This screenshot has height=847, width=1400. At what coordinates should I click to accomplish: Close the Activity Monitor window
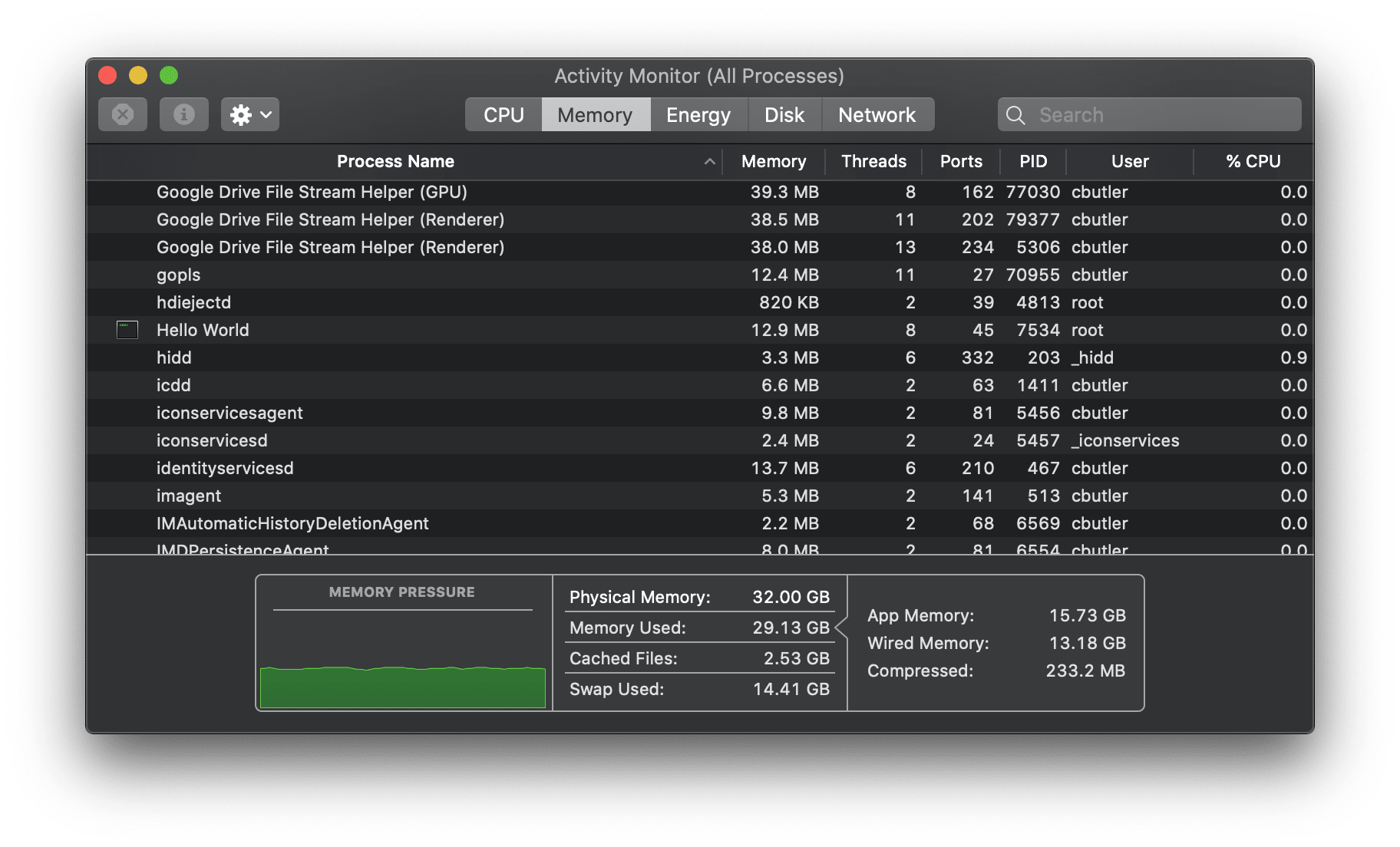[107, 75]
